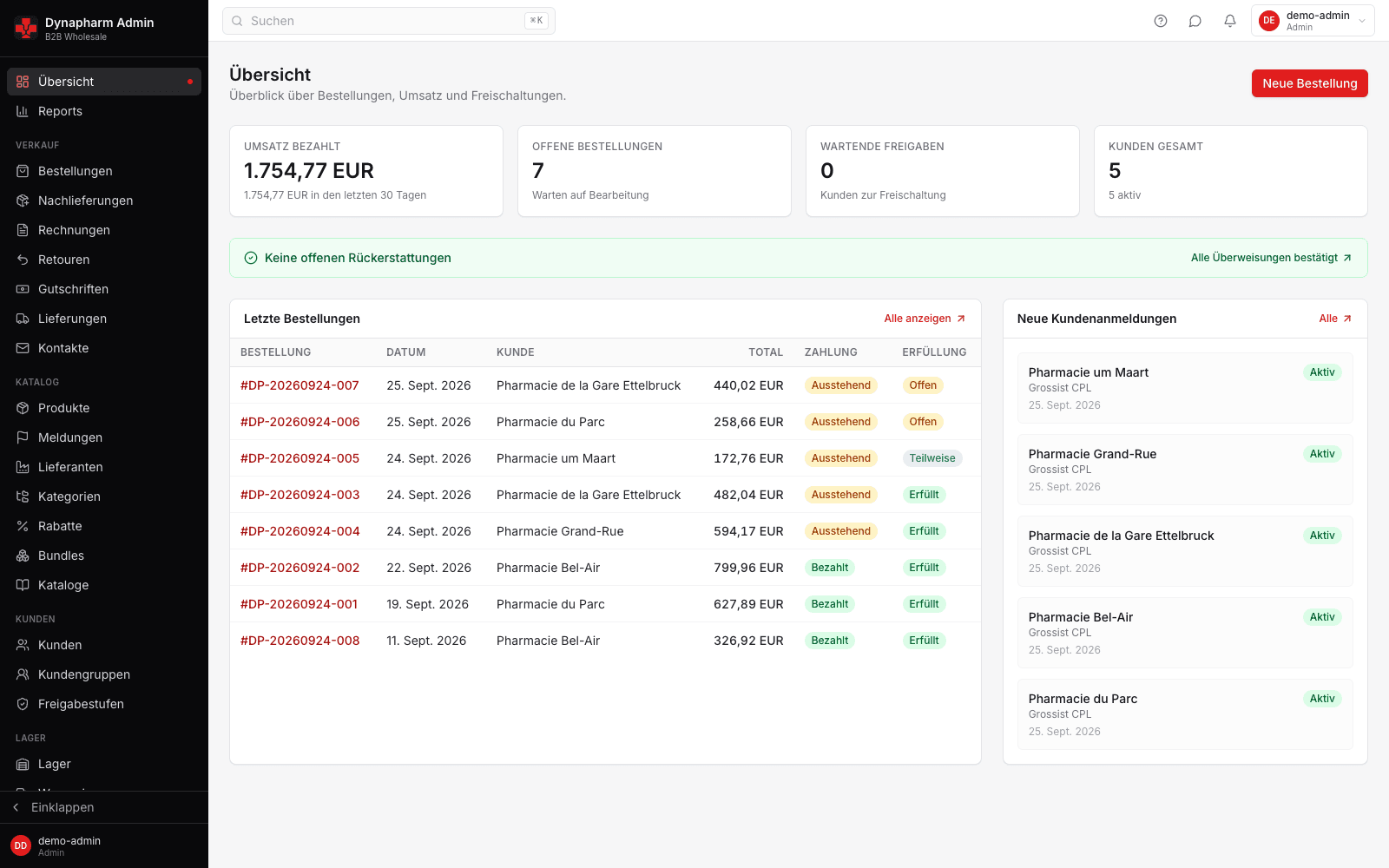Open Lieferanten in the sidebar
Viewport: 1389px width, 868px height.
(104, 467)
